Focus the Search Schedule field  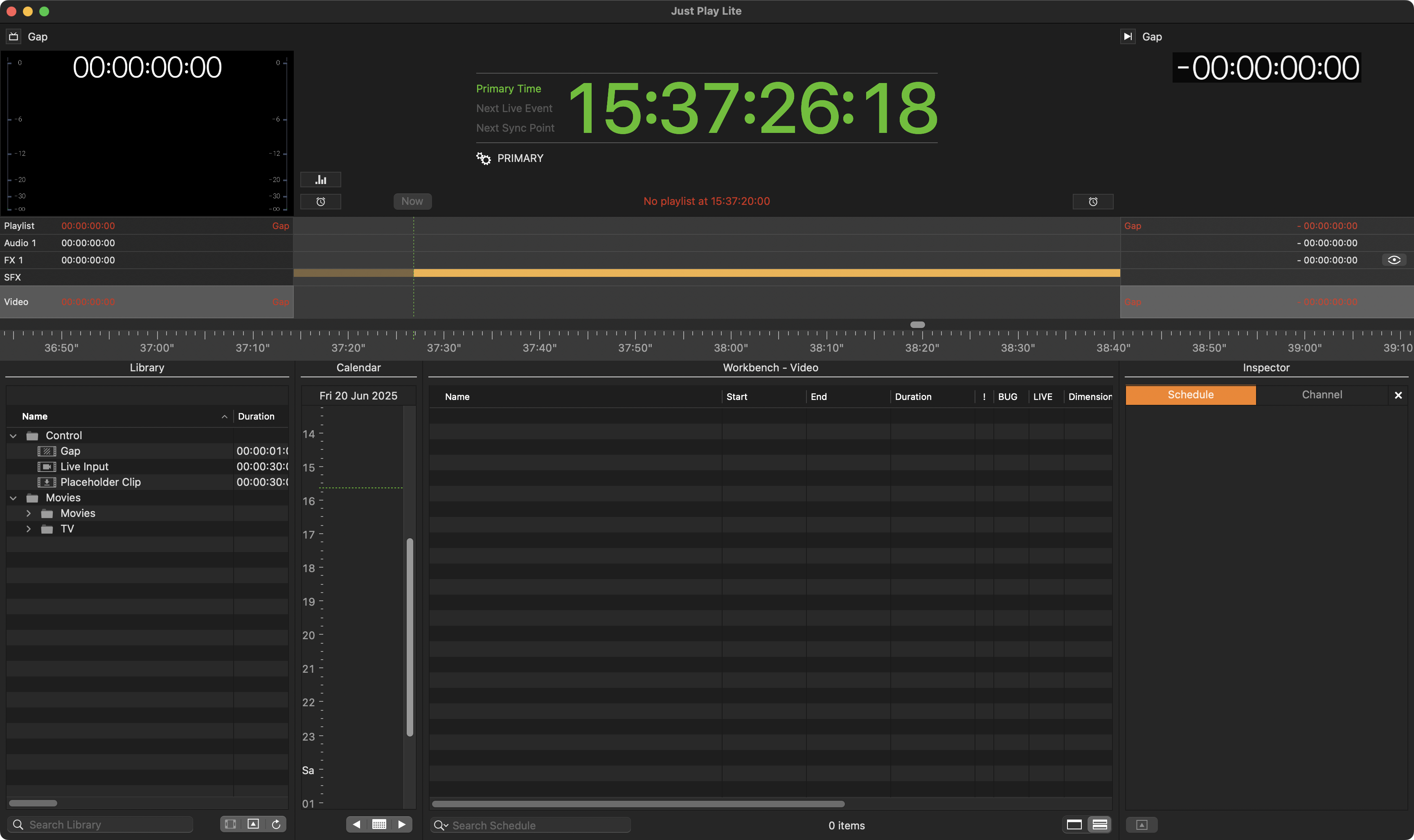pyautogui.click(x=531, y=825)
